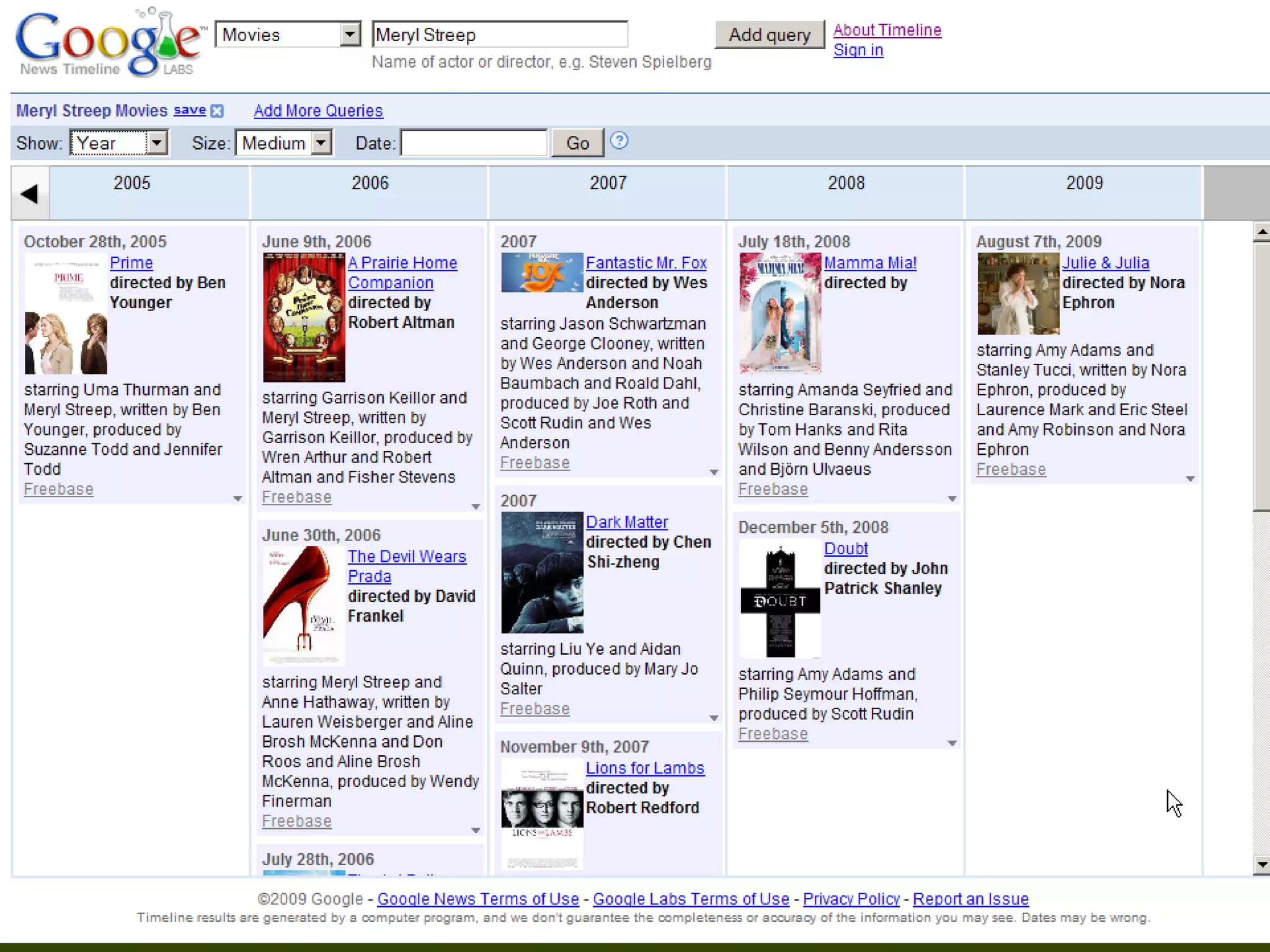This screenshot has width=1270, height=952.
Task: Click into the Date input field
Action: coord(474,143)
